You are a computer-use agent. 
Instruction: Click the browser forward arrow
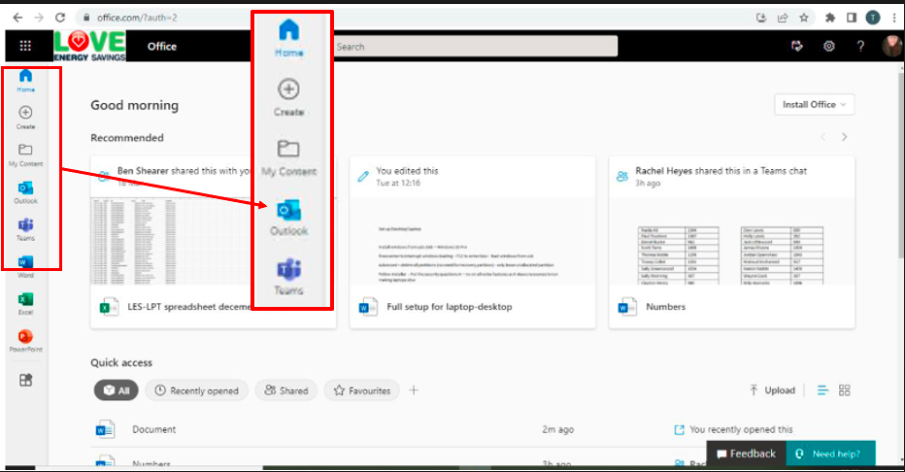coord(39,18)
